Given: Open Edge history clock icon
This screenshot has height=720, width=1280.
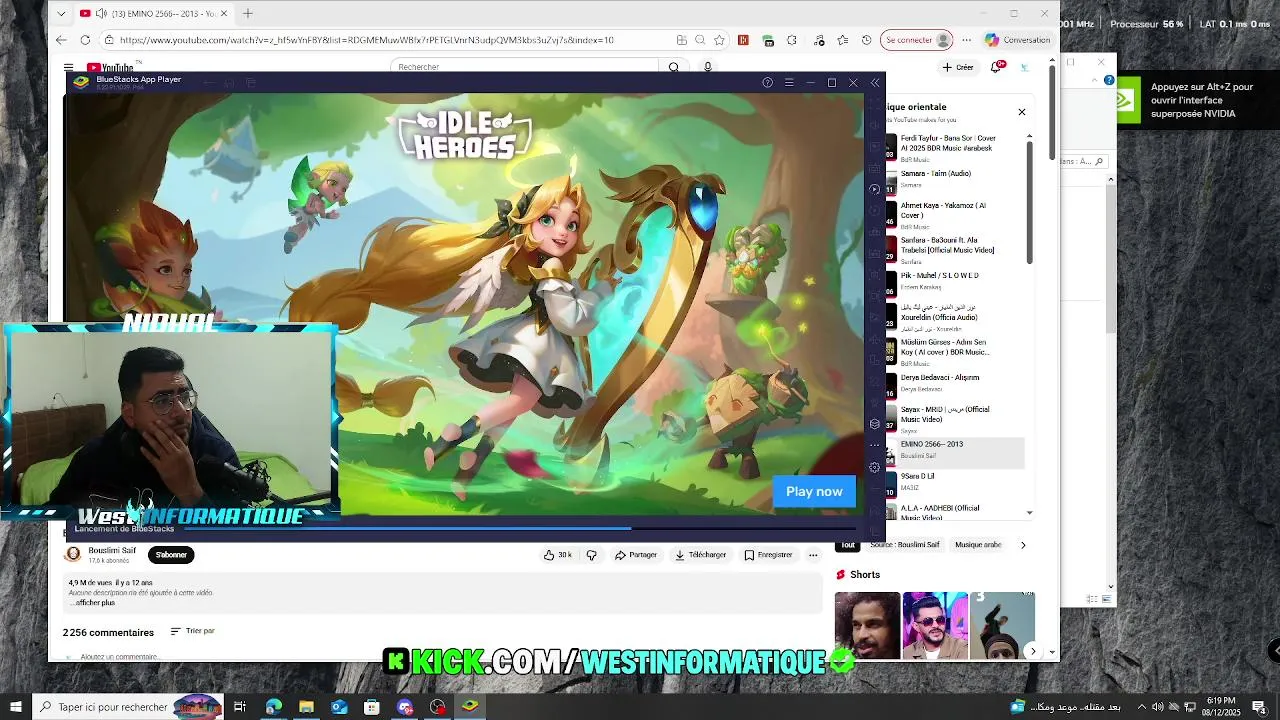Looking at the screenshot, I should (866, 40).
